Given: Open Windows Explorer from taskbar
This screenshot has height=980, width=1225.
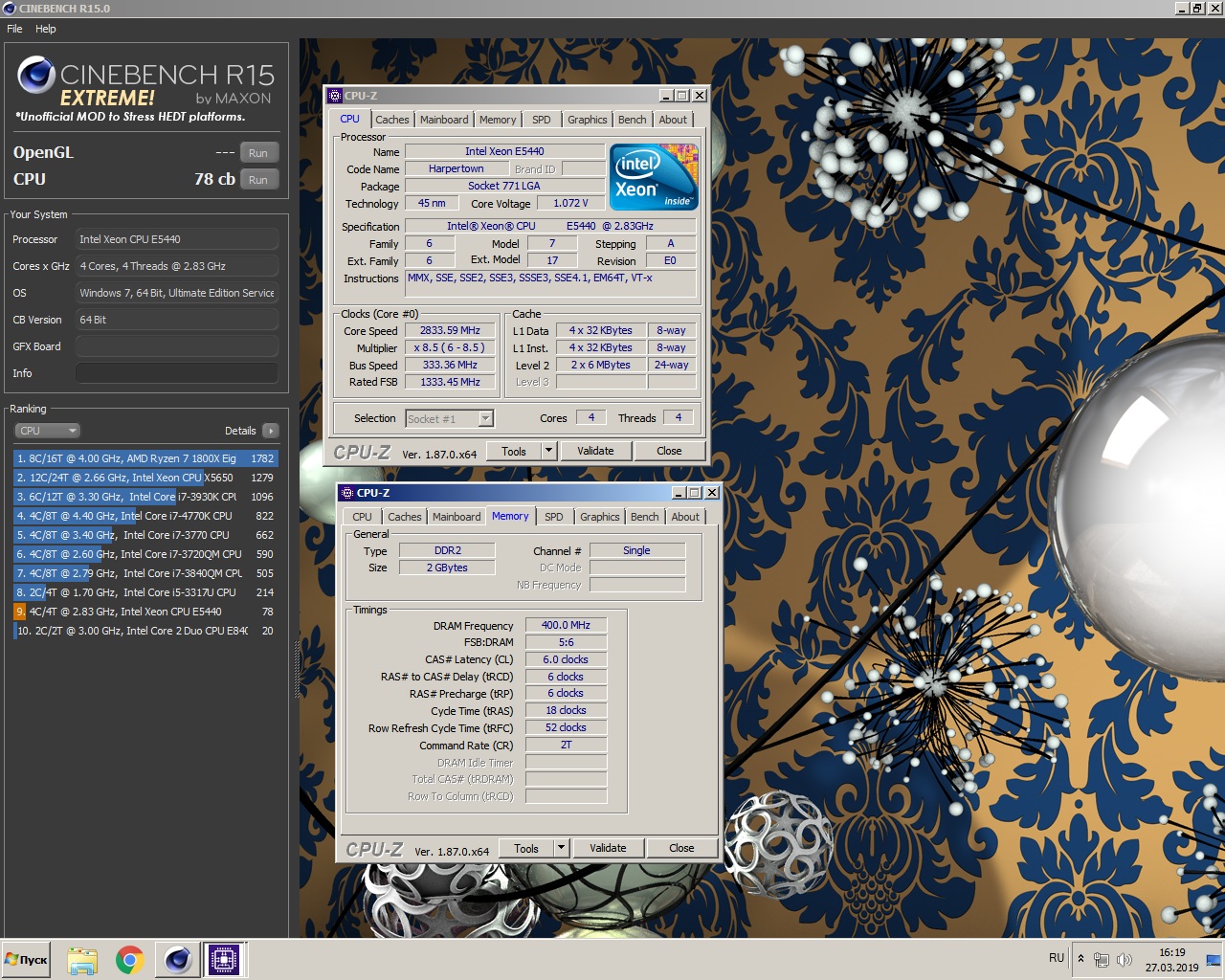Looking at the screenshot, I should (x=83, y=960).
